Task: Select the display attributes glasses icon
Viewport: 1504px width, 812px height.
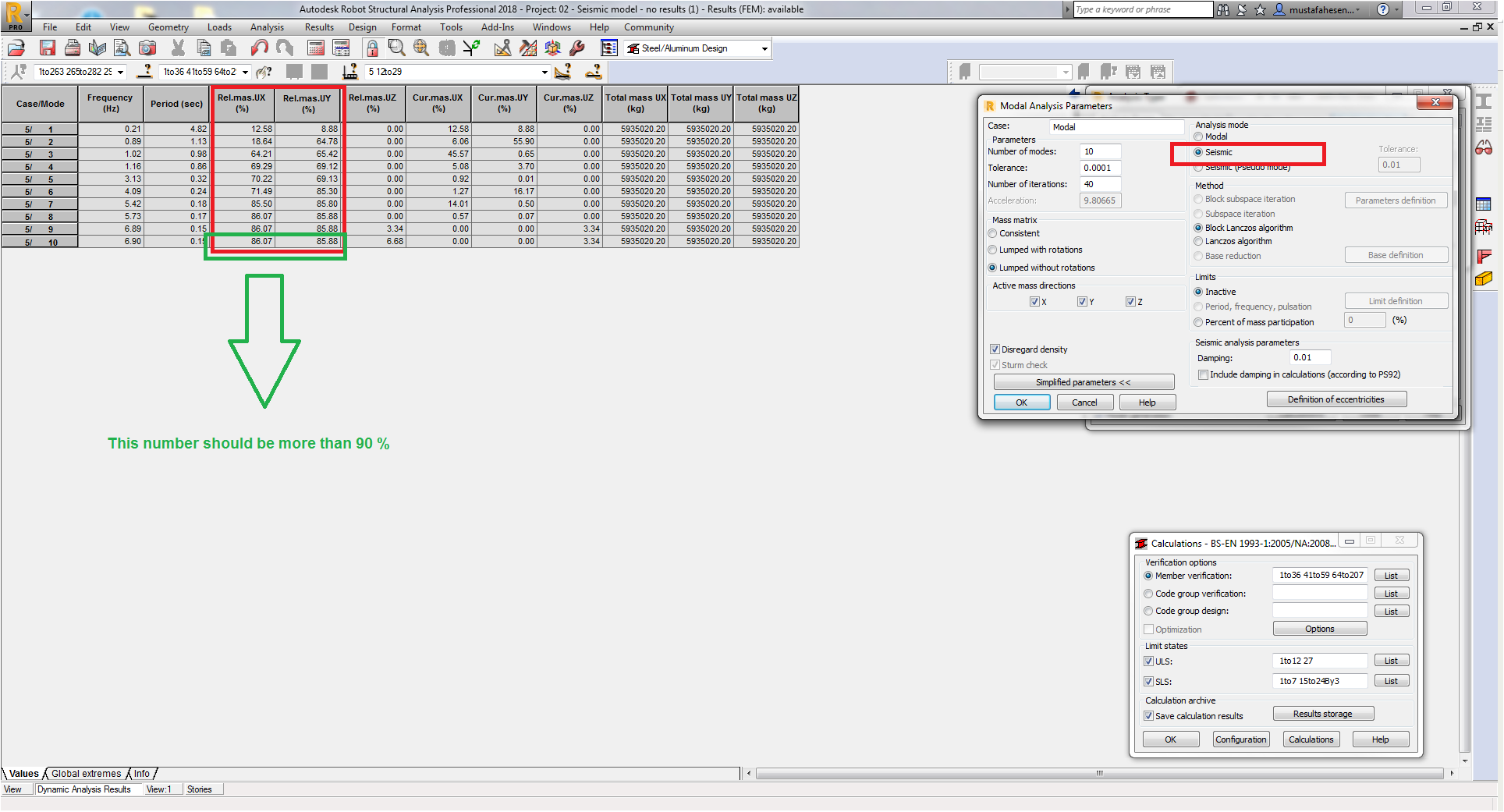Action: [1484, 147]
